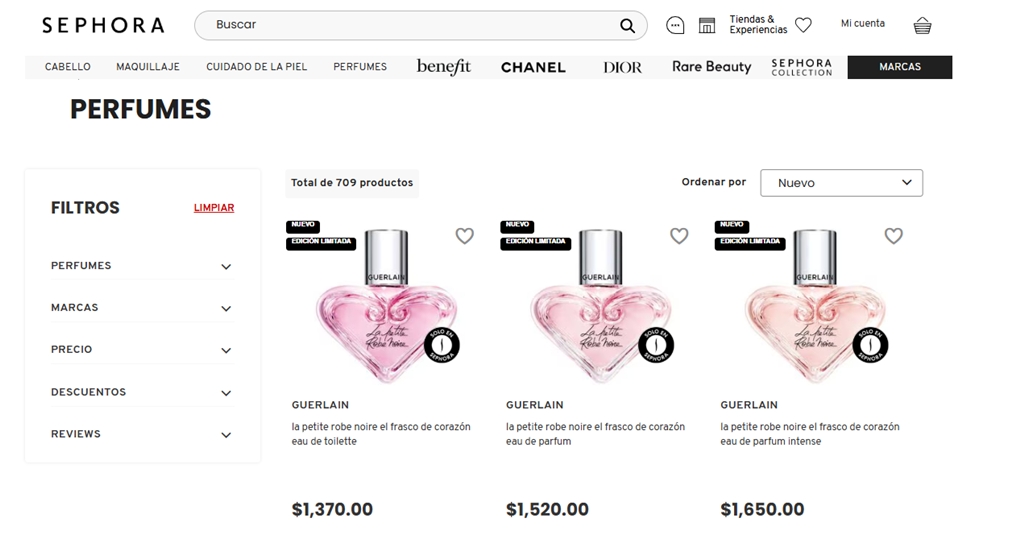Click the black Marcas button

[899, 67]
